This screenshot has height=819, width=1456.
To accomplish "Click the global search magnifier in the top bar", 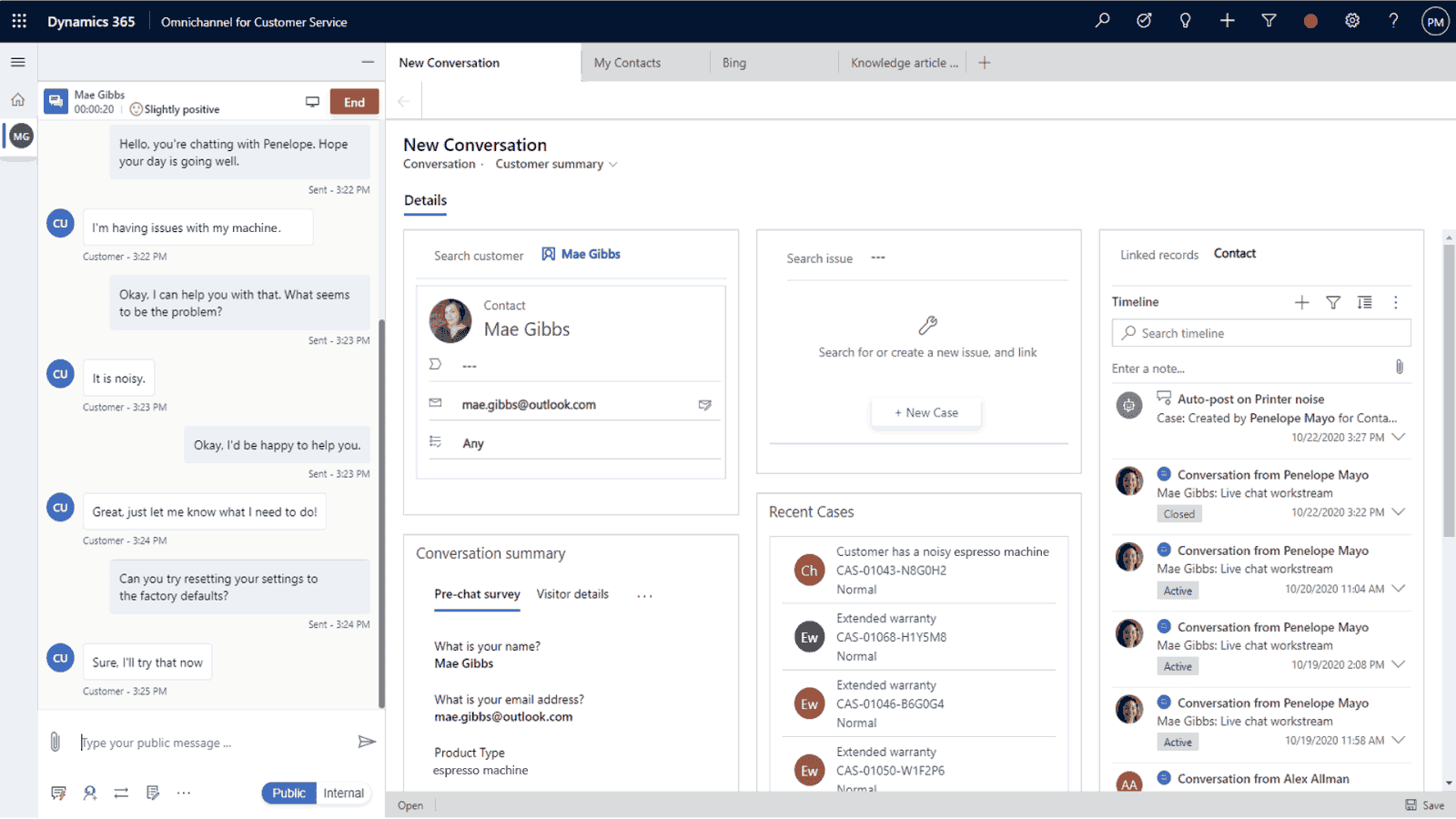I will (x=1102, y=20).
